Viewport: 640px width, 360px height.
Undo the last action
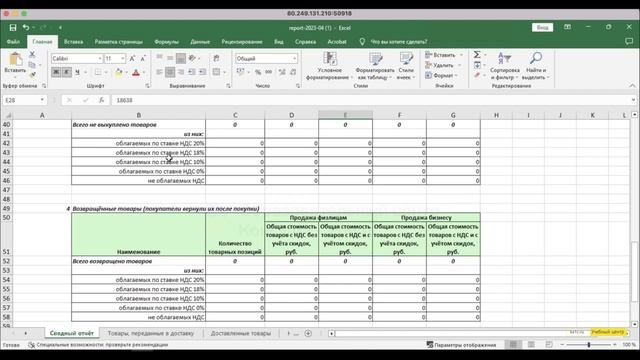coord(26,28)
